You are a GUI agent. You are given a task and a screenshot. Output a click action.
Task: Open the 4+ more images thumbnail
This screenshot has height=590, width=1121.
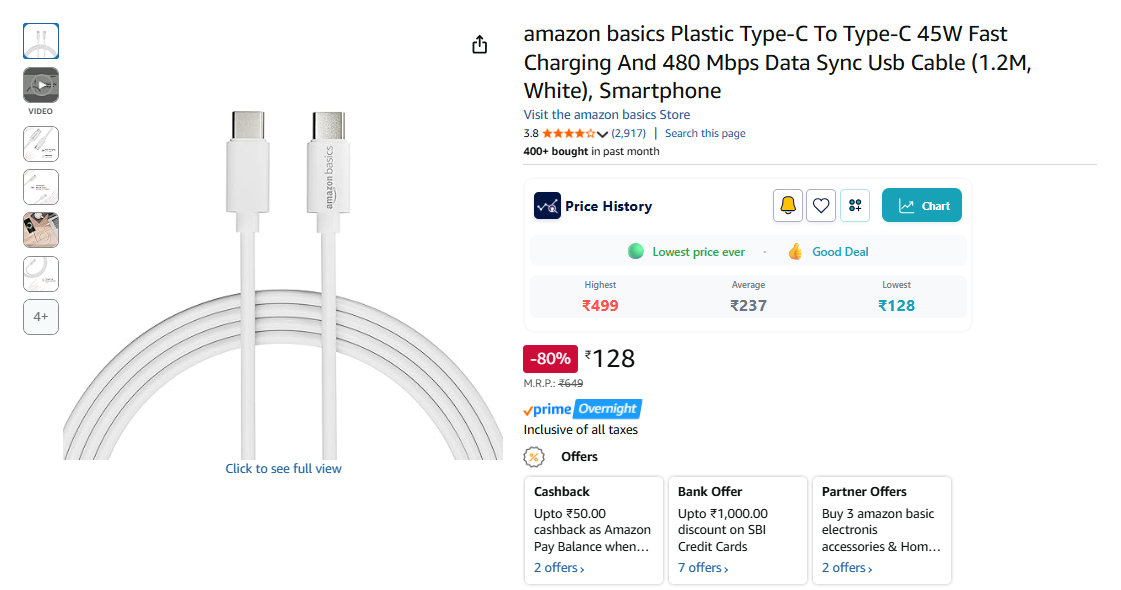[41, 317]
